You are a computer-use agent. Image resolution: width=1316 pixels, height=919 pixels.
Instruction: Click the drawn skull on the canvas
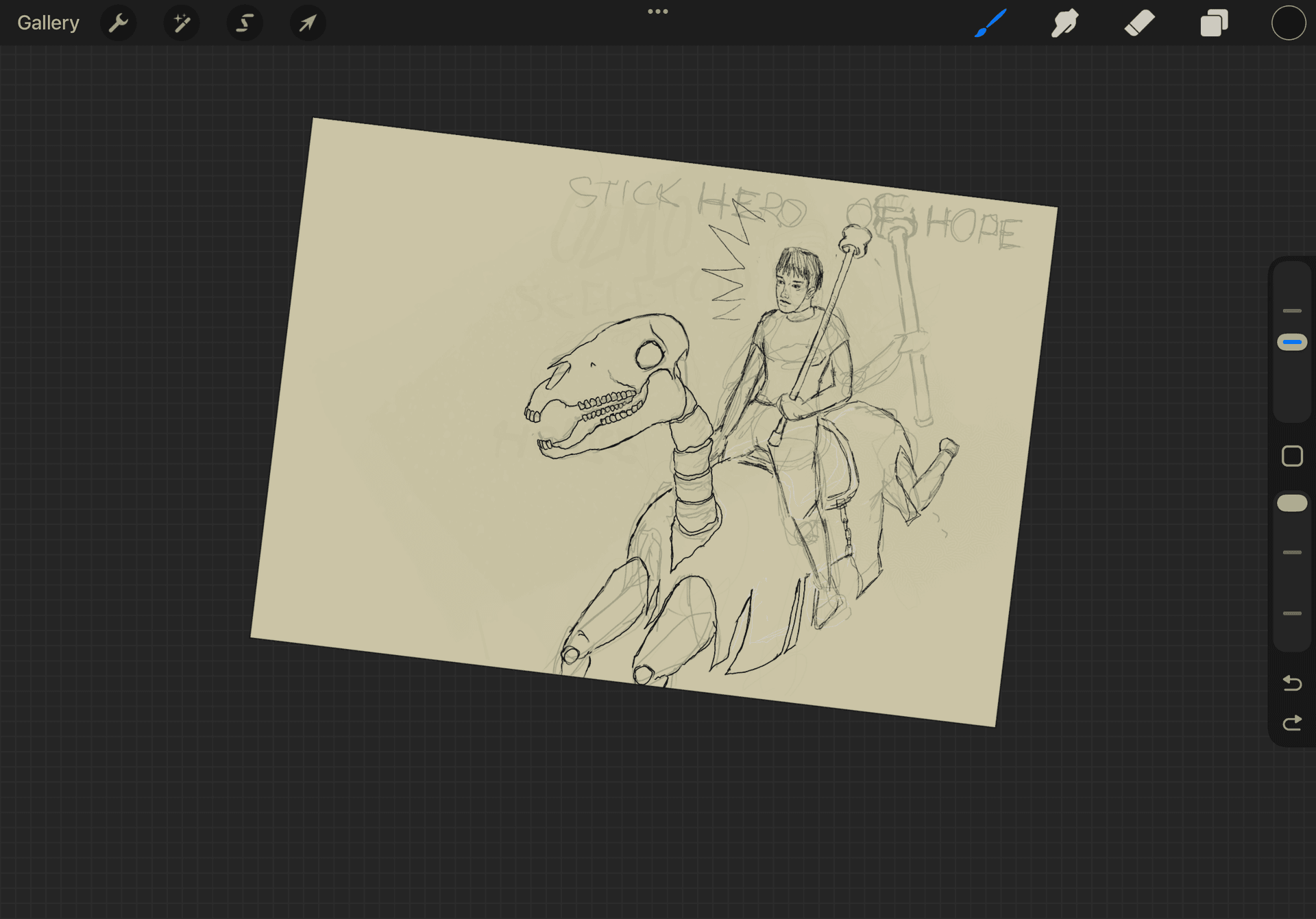(x=607, y=386)
